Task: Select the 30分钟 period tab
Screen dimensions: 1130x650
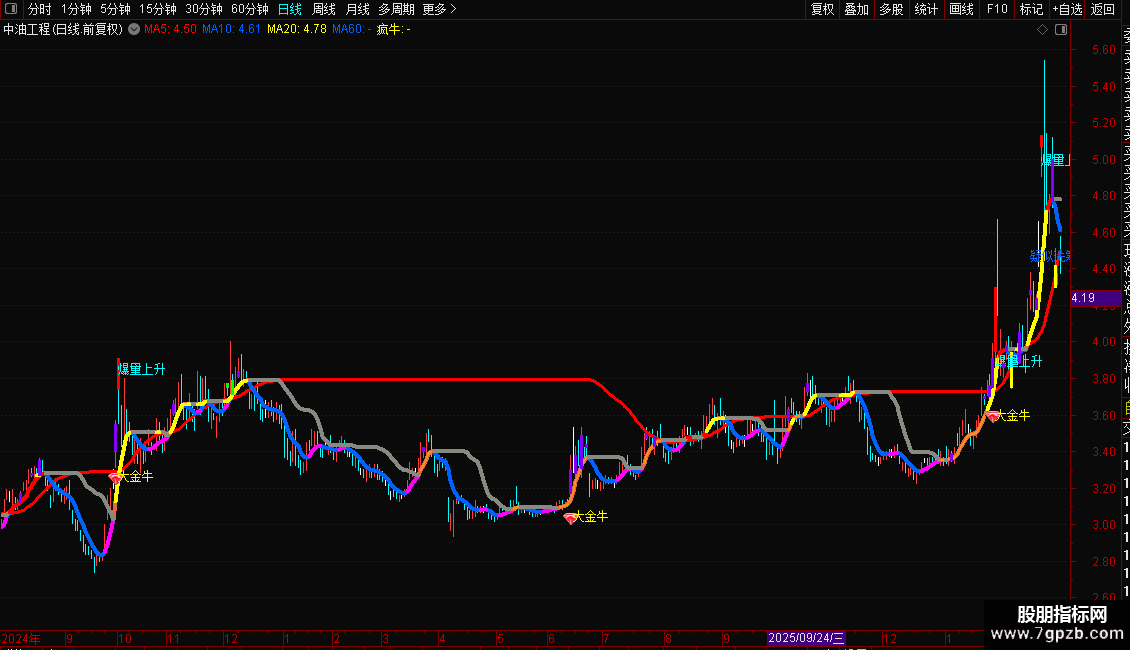Action: (204, 9)
